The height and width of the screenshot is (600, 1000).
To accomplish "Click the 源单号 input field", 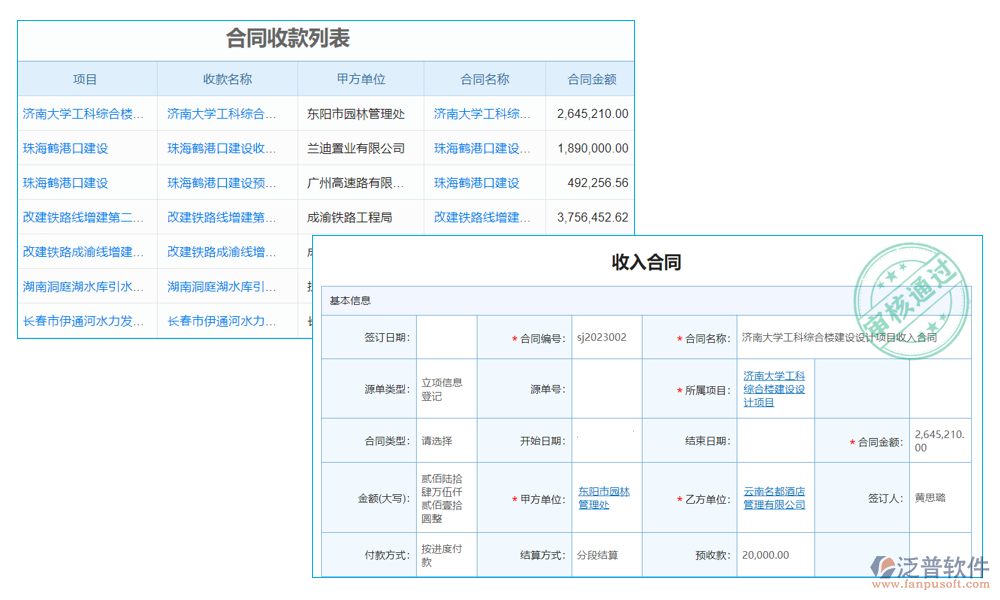I will 605,388.
